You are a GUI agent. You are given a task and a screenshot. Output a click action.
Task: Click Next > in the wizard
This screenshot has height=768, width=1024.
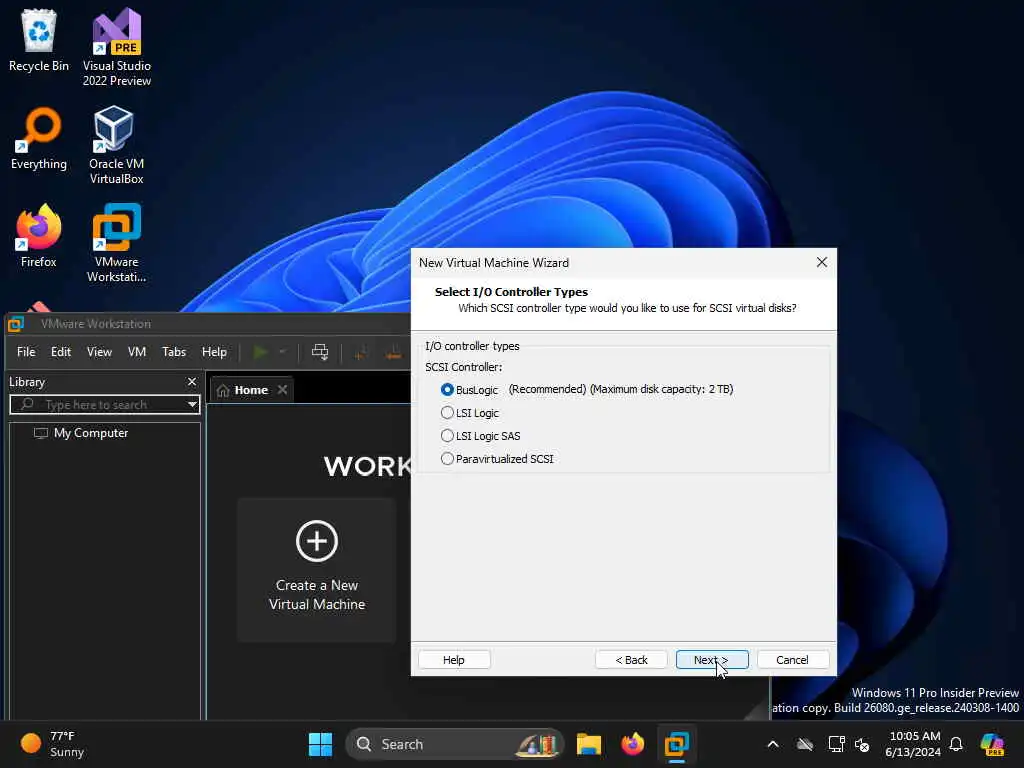[712, 660]
